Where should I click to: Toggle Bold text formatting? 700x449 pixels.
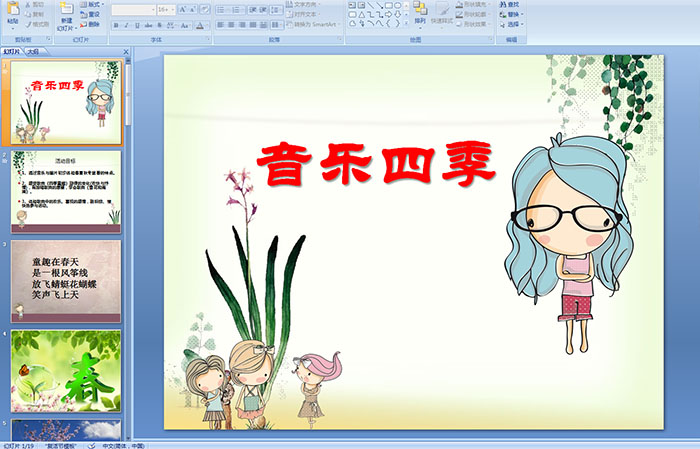115,25
